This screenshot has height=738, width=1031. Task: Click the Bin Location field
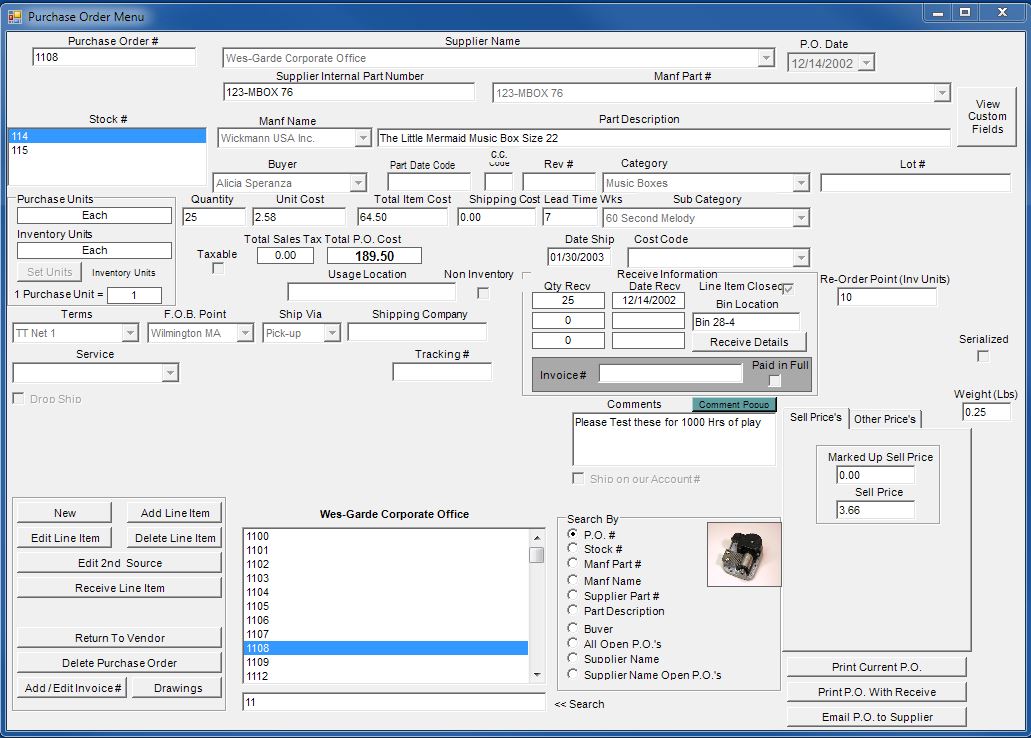click(746, 322)
